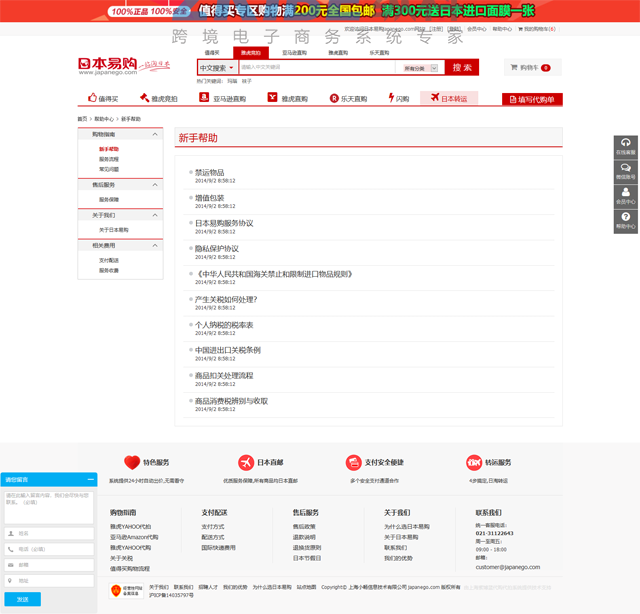Screen dimensions: 640x614
Task: Open the 隐私保护协议 article
Action: [217, 249]
